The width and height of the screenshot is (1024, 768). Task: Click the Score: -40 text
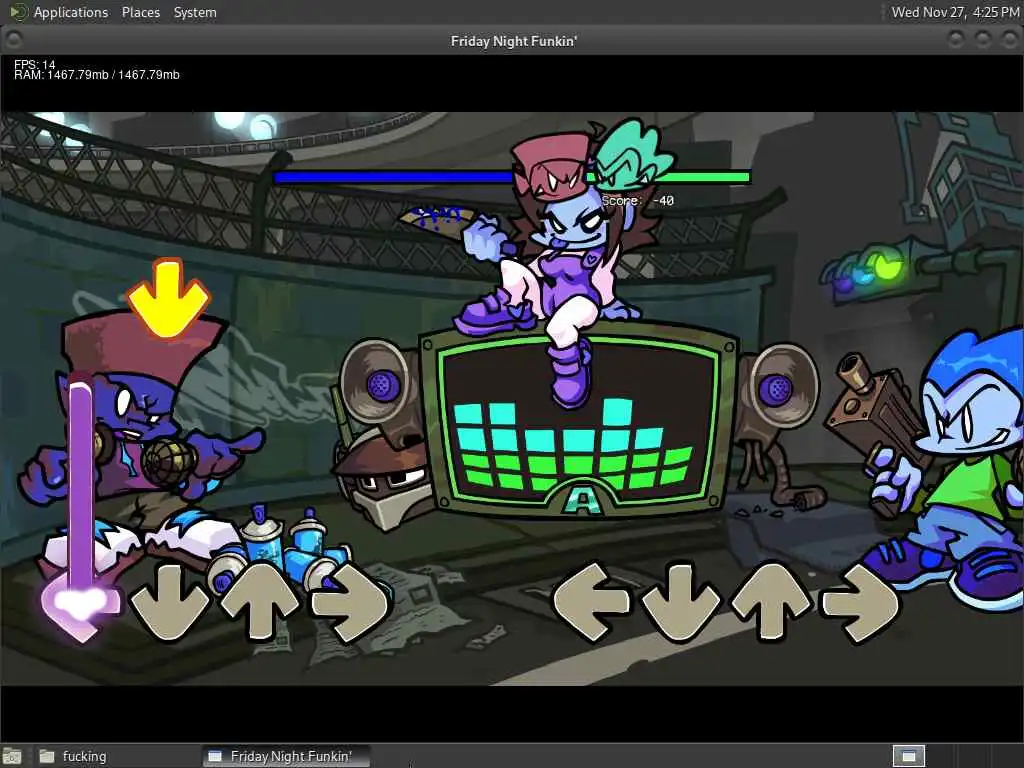(637, 200)
